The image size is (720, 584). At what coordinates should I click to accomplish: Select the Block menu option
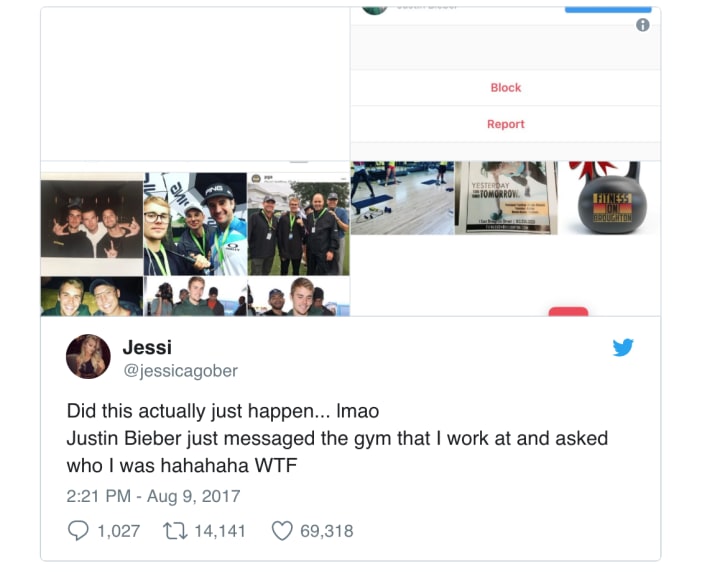tap(506, 88)
